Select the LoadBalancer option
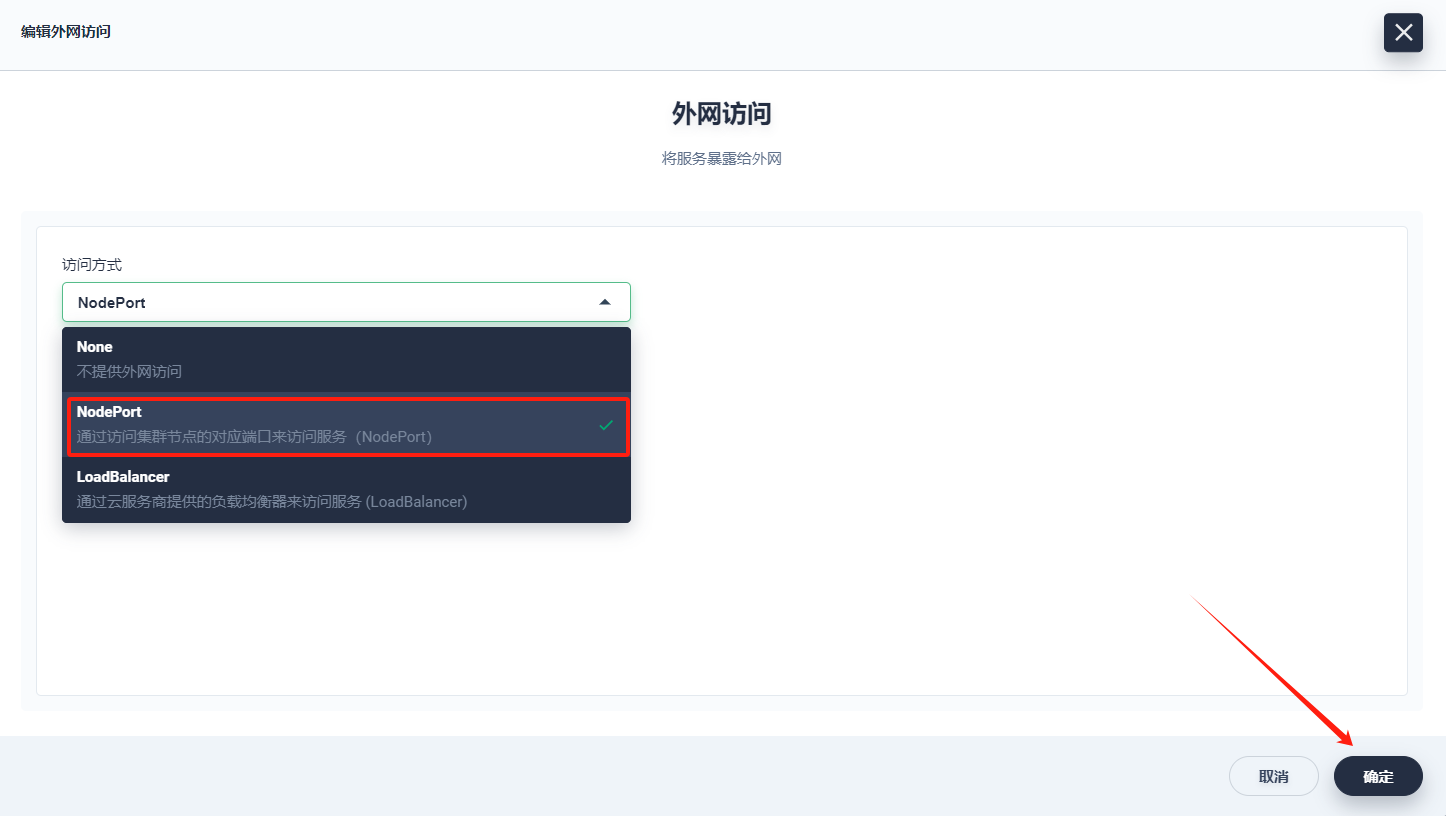Image resolution: width=1446 pixels, height=816 pixels. [346, 489]
